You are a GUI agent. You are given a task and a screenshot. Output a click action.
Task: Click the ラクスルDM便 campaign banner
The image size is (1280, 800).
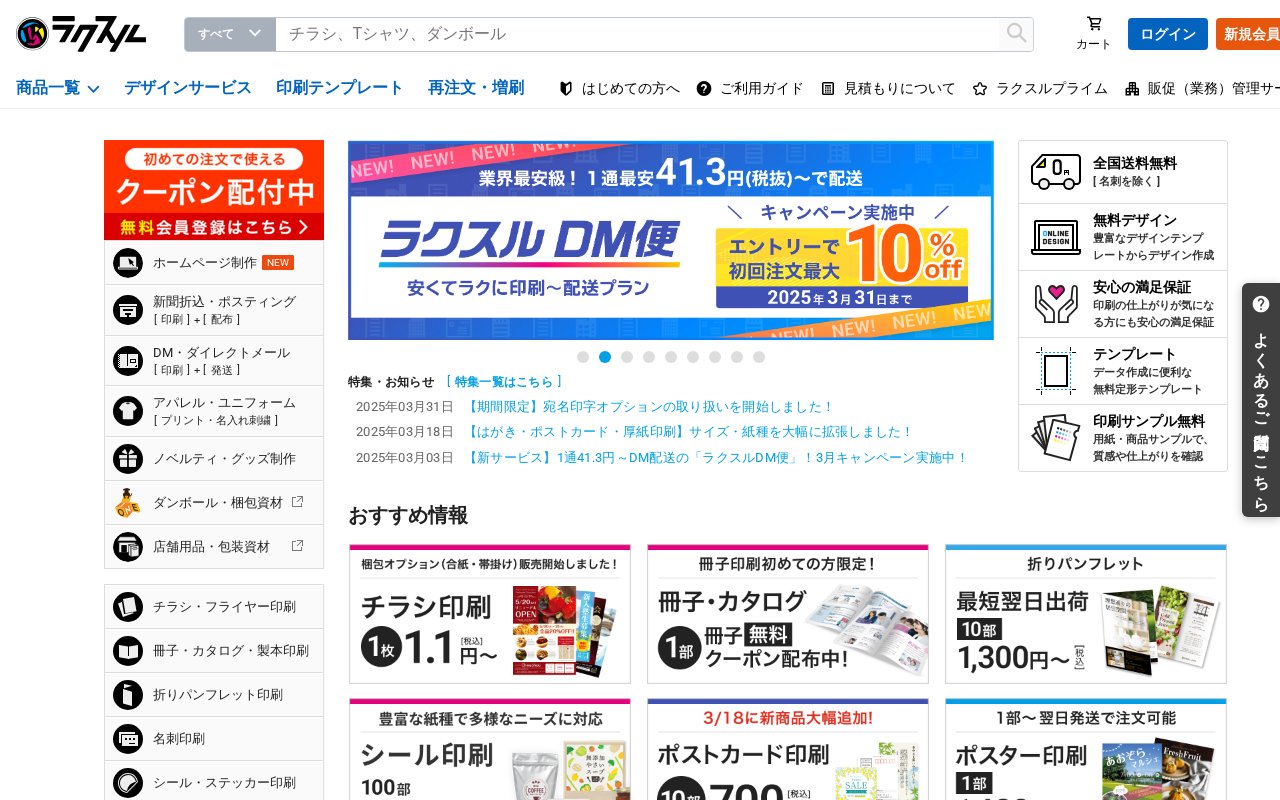(671, 240)
